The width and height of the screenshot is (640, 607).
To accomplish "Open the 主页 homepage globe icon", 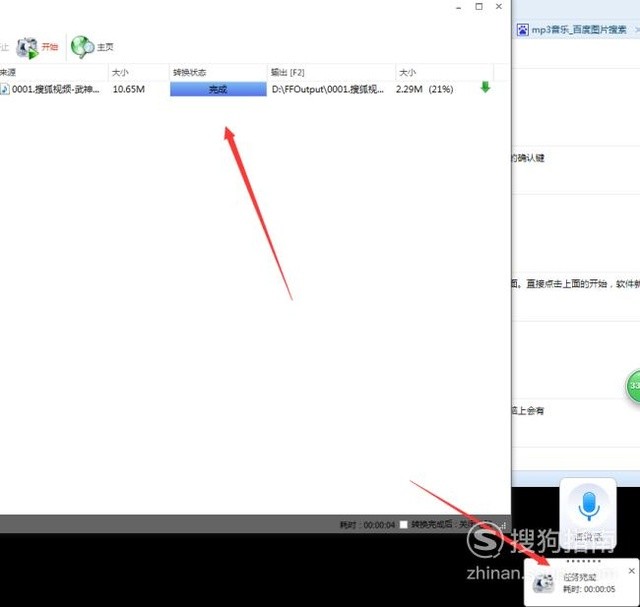I will pyautogui.click(x=82, y=47).
